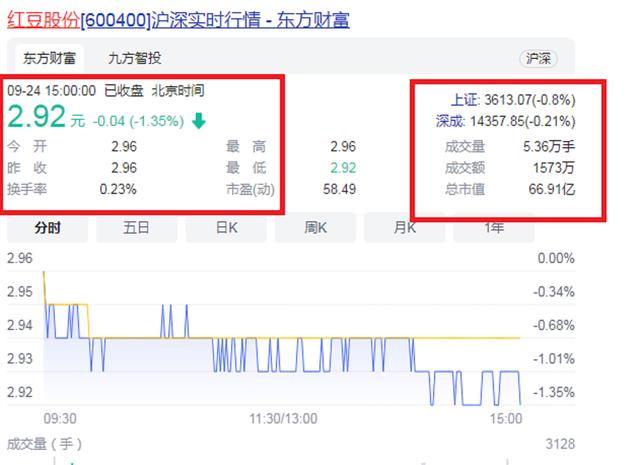Open the 日K chart tab
The image size is (640, 465).
(226, 228)
